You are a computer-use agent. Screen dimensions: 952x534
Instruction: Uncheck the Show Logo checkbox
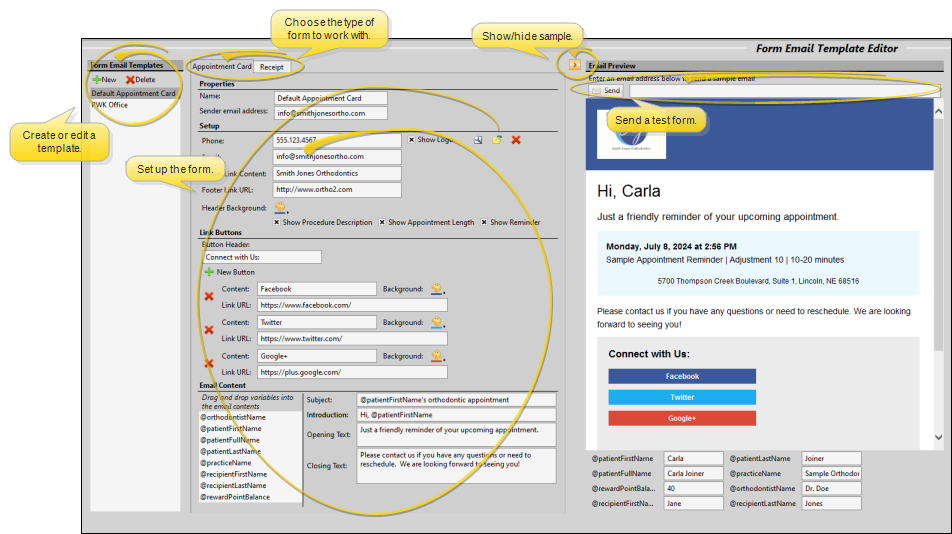(412, 140)
